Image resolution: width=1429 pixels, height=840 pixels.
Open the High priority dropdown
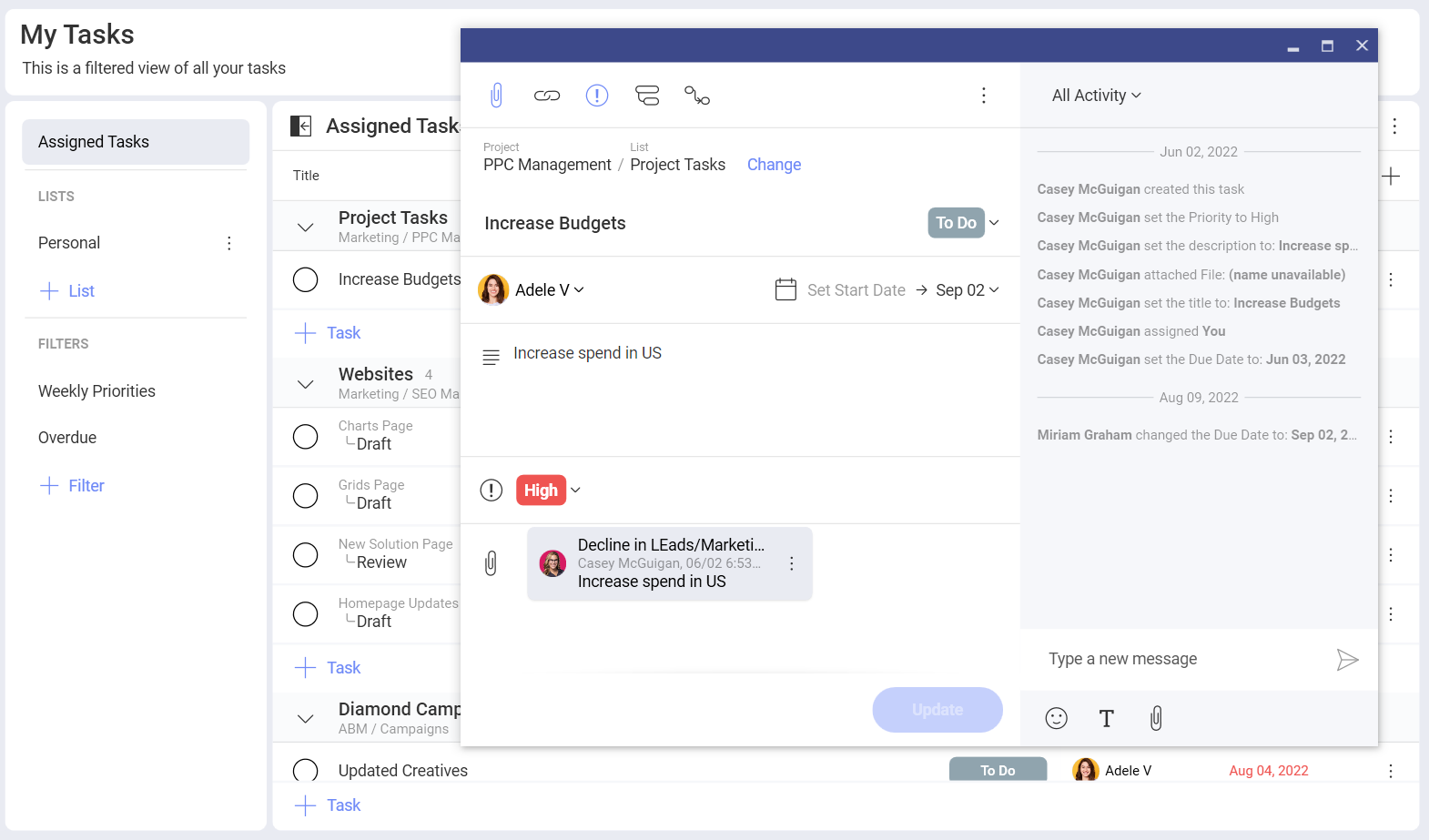tap(549, 491)
